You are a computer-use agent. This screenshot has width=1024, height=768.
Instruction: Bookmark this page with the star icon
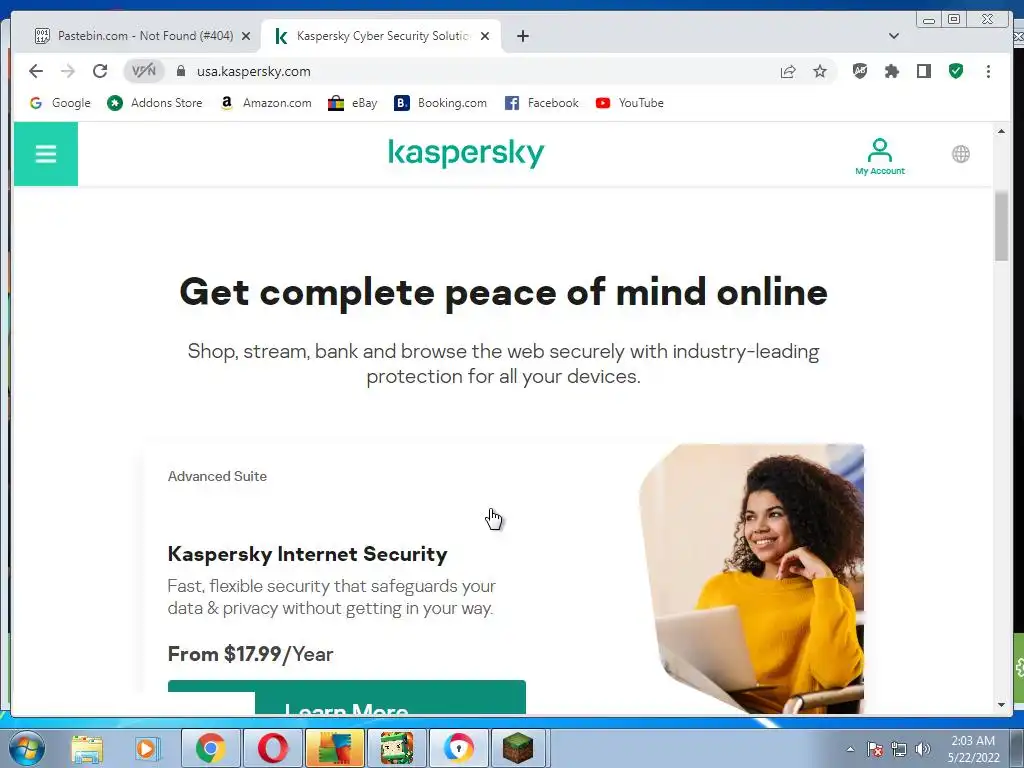tap(820, 71)
